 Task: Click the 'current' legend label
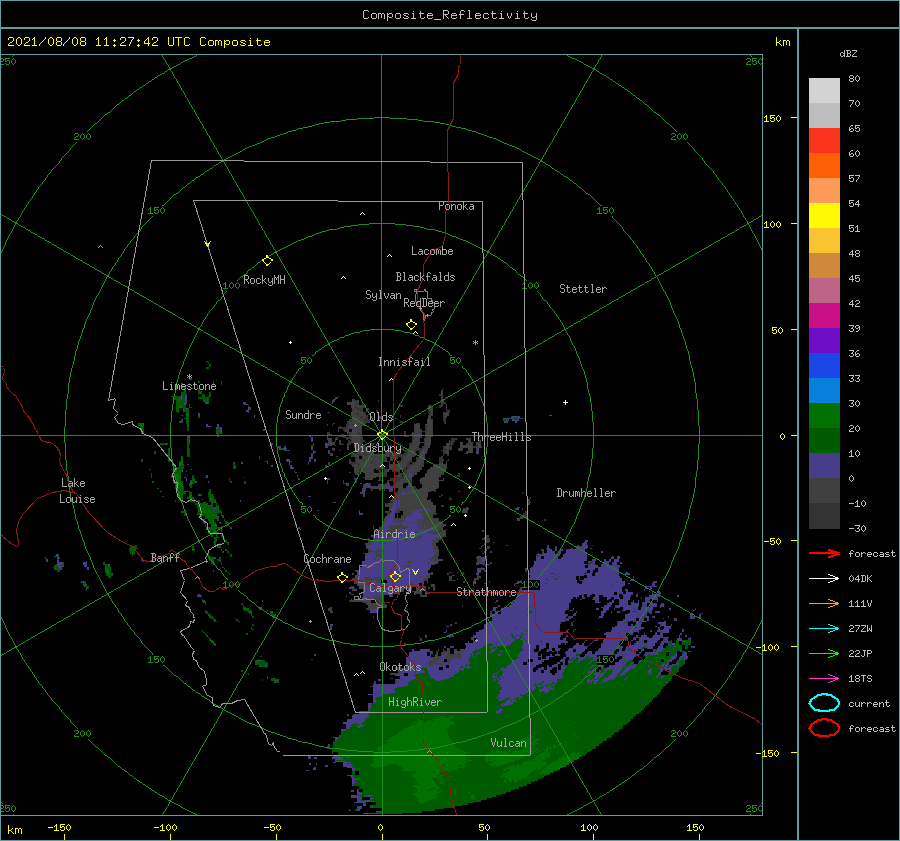[868, 704]
